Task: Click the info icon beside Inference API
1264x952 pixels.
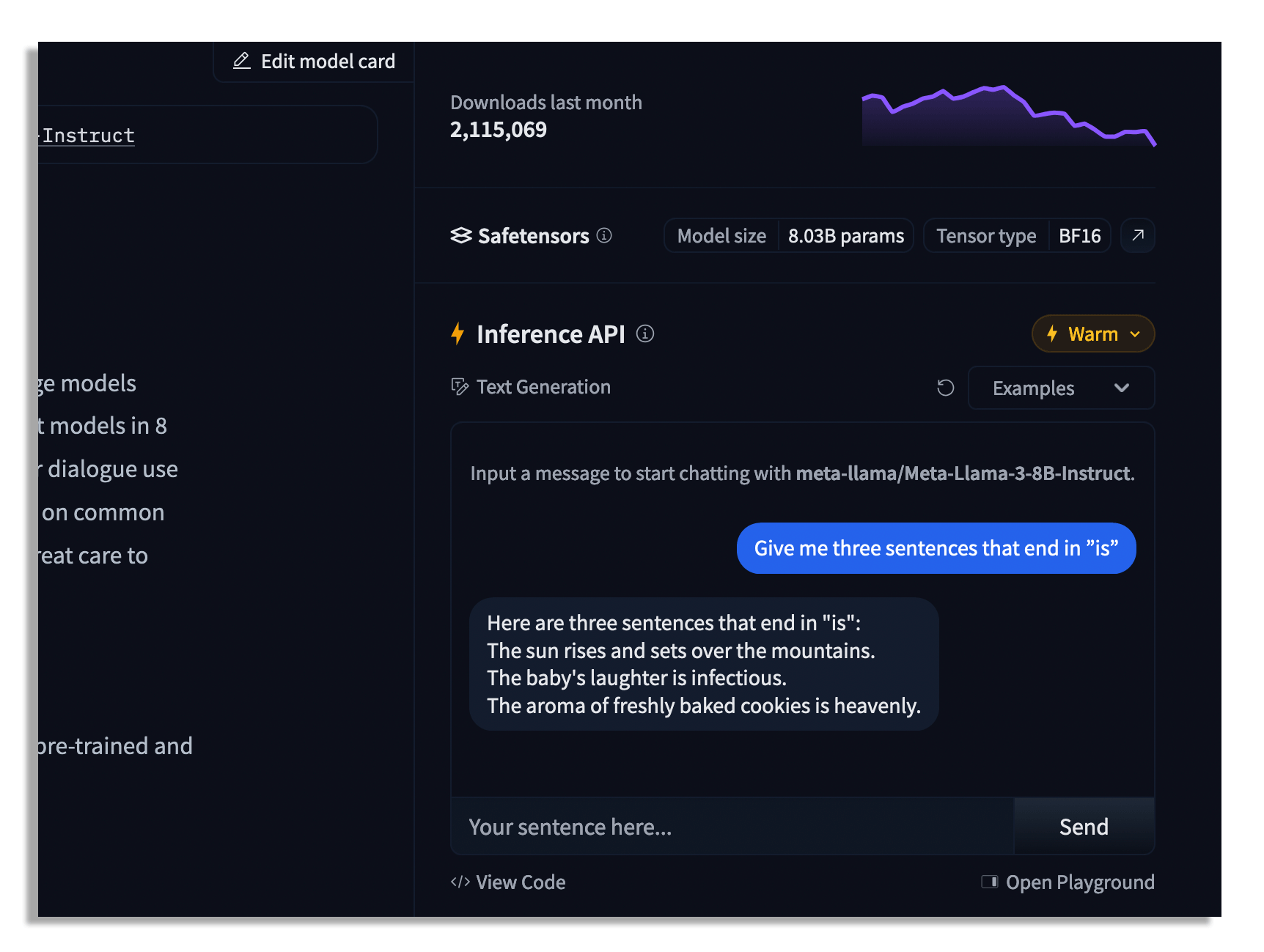Action: click(x=645, y=334)
